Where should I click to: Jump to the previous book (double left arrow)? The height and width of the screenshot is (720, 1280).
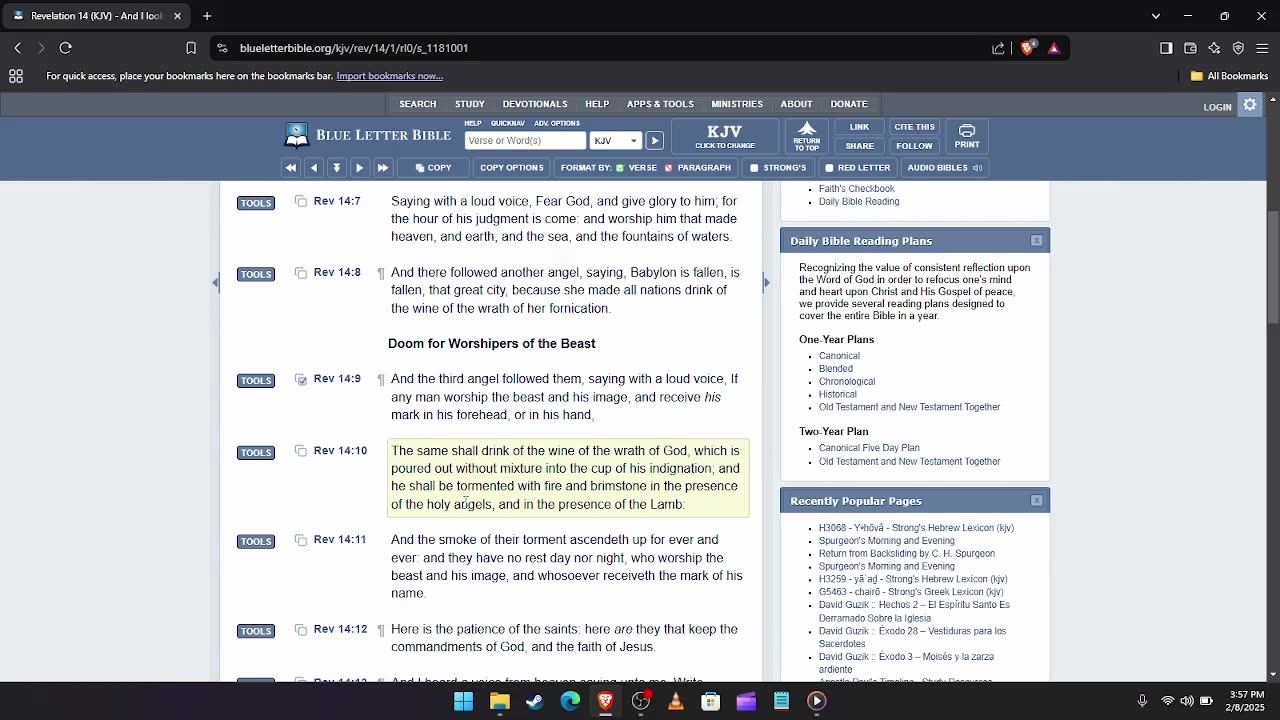291,168
